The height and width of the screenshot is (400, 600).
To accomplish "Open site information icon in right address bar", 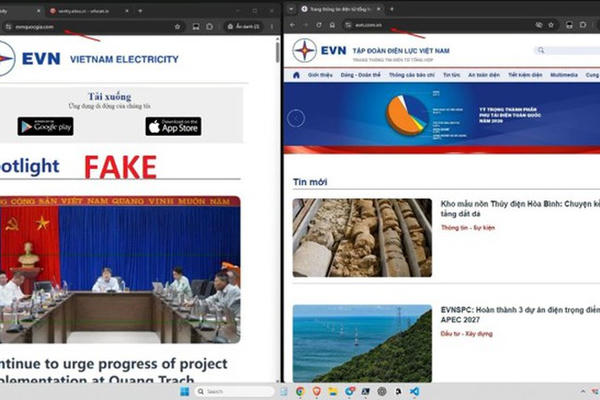I will (x=348, y=25).
